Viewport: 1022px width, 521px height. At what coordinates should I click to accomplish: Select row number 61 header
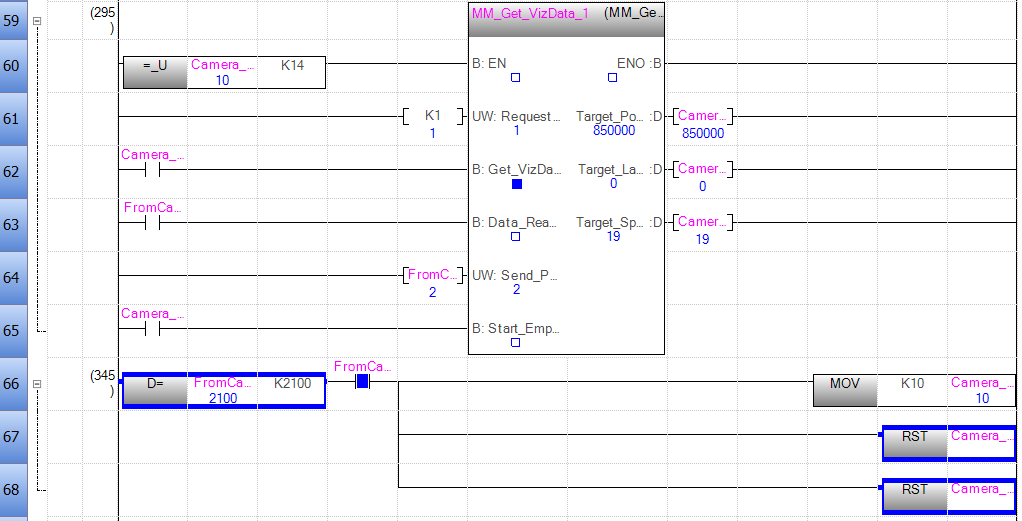(12, 119)
